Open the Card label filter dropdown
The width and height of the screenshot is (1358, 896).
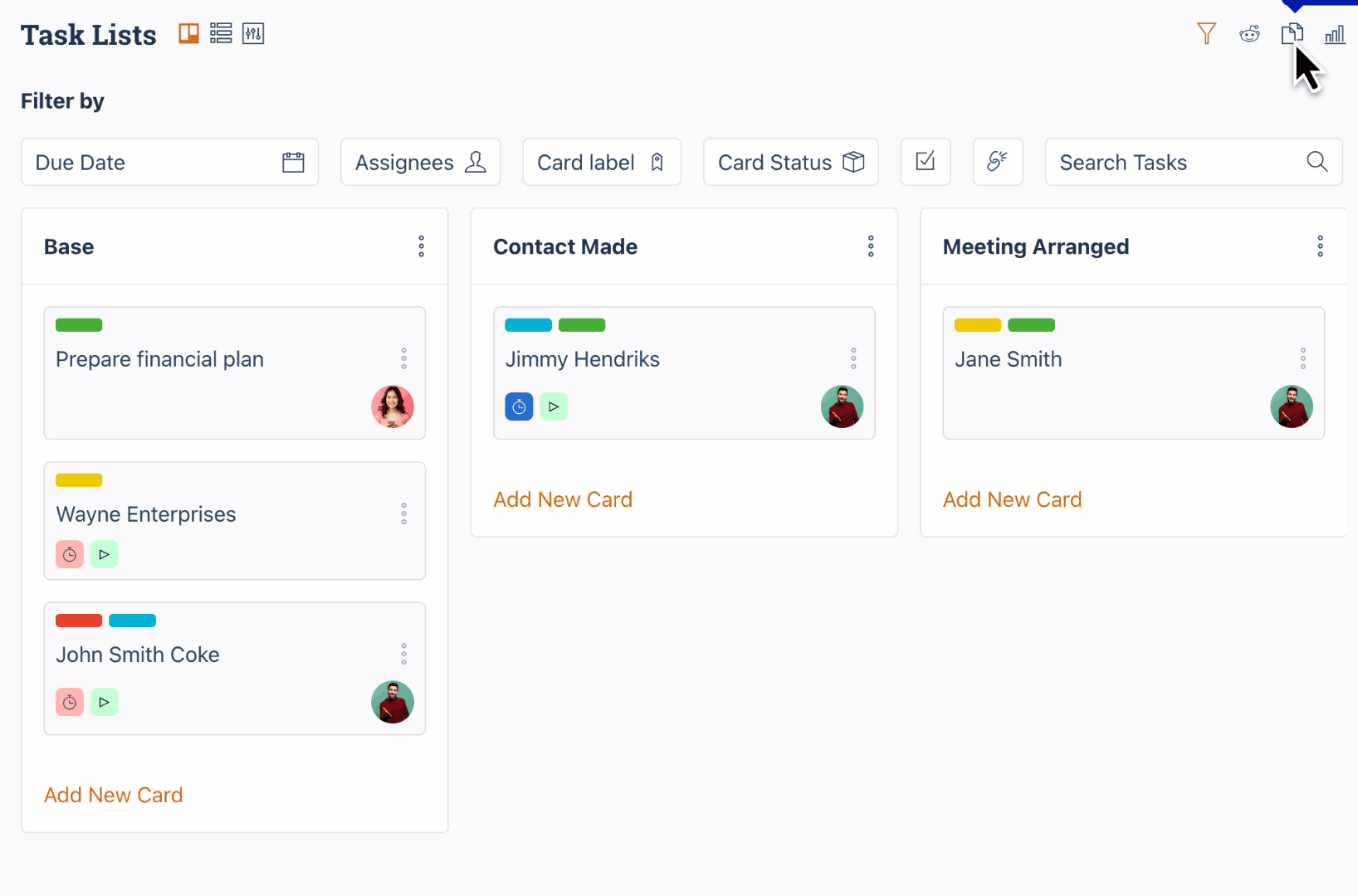coord(602,162)
